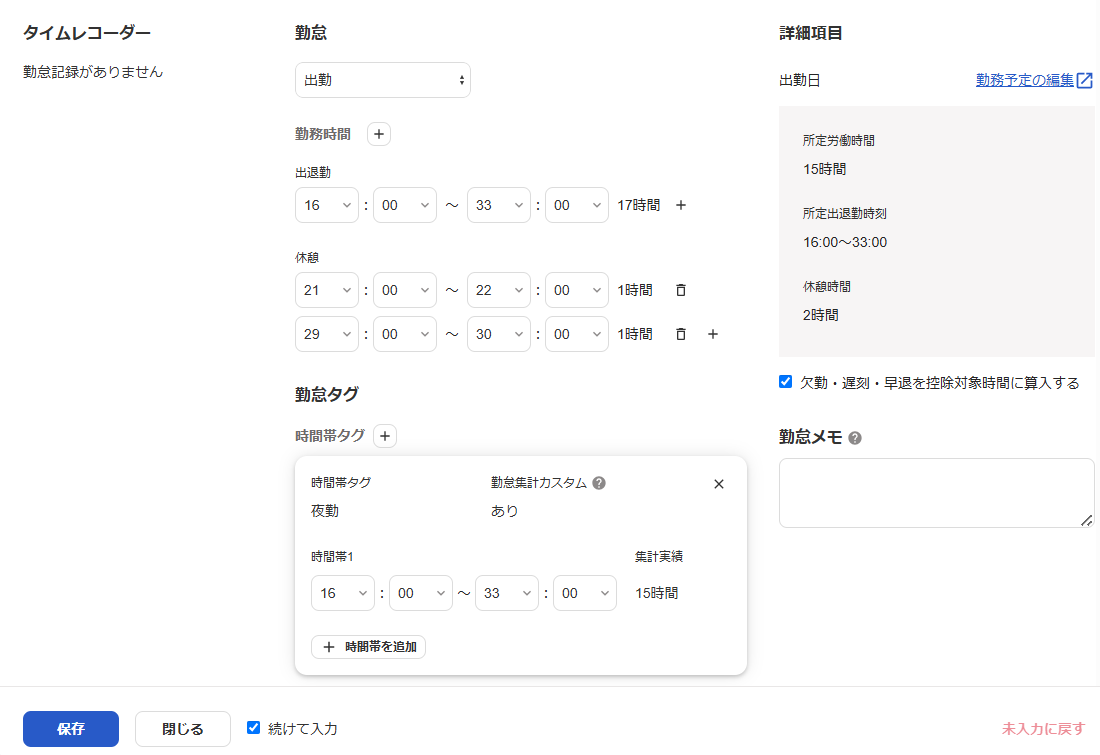Select the 16:00〜33:00 scheduled time text

tap(845, 242)
